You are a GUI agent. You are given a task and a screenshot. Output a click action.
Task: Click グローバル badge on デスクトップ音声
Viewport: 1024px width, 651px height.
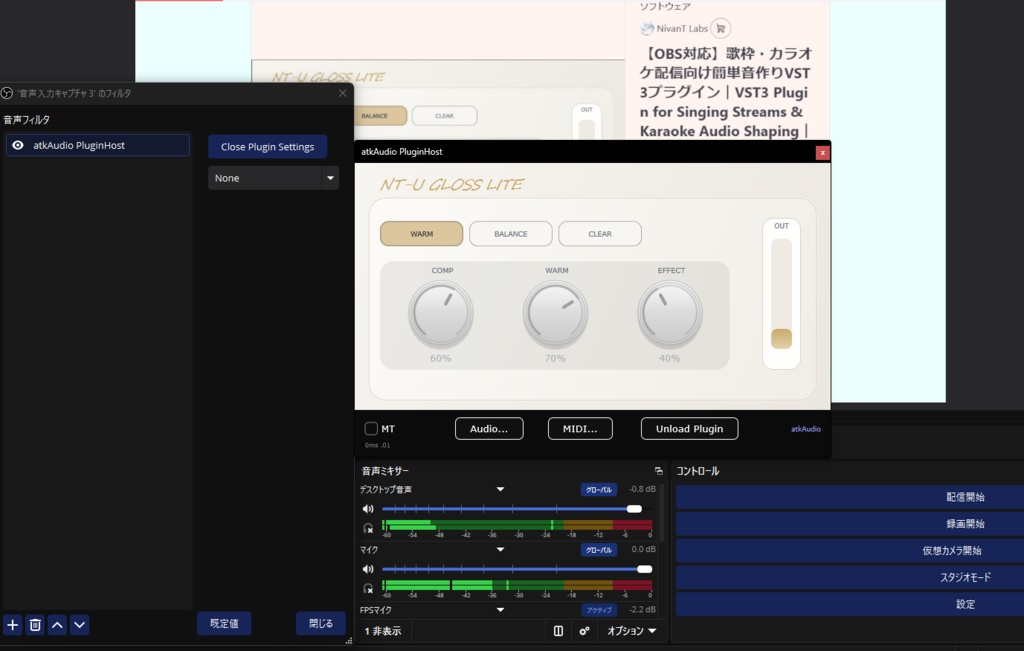coord(599,490)
